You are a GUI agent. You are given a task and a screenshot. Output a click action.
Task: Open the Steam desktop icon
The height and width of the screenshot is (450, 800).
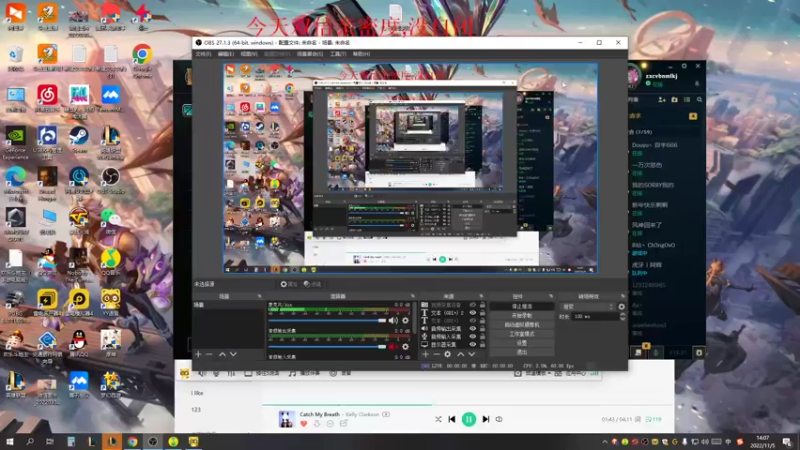(79, 140)
